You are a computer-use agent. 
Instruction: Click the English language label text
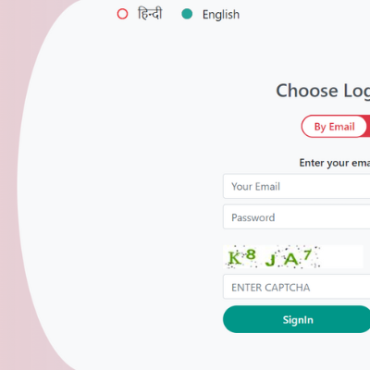point(221,15)
